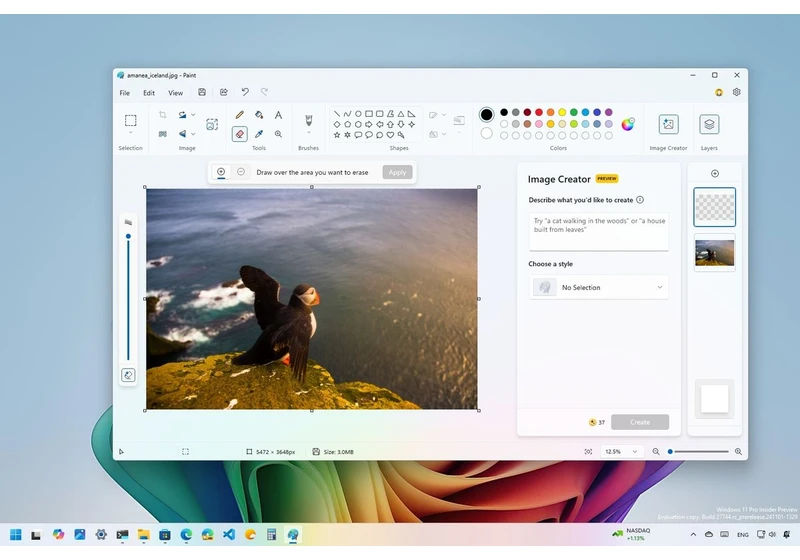Click the Fit to window icon
The image size is (800, 560).
pos(588,451)
